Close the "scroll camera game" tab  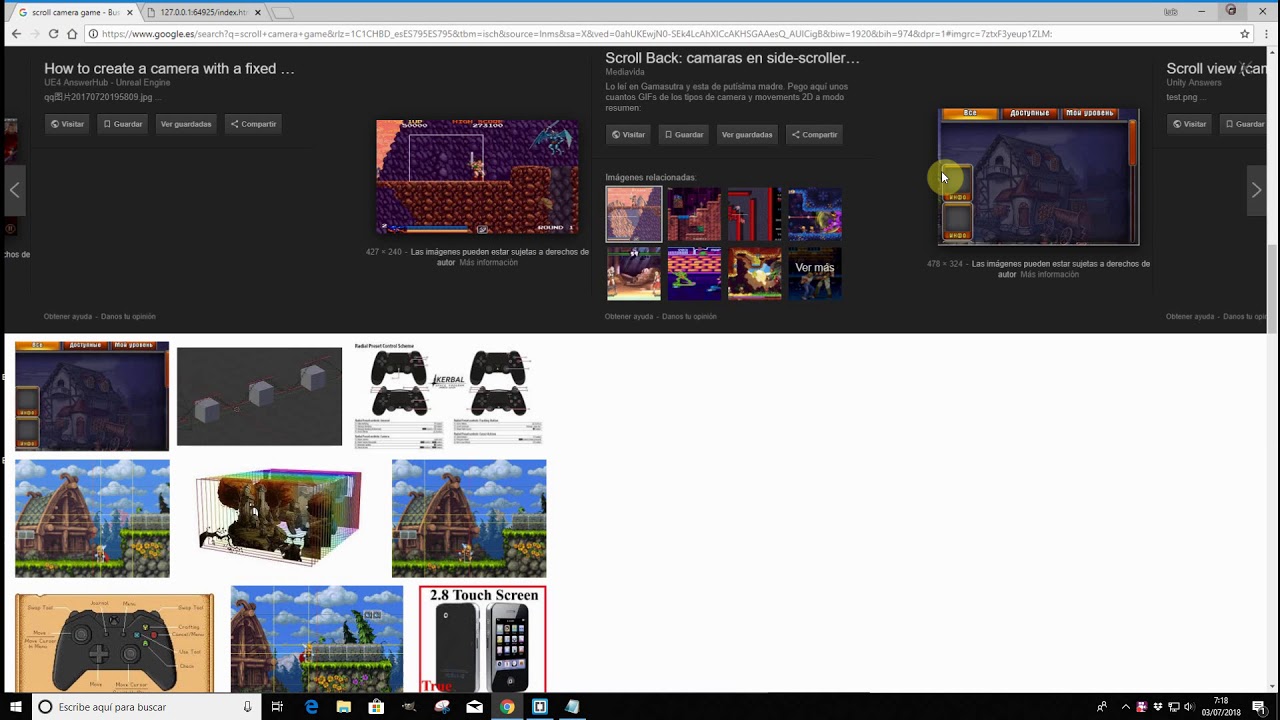[129, 12]
